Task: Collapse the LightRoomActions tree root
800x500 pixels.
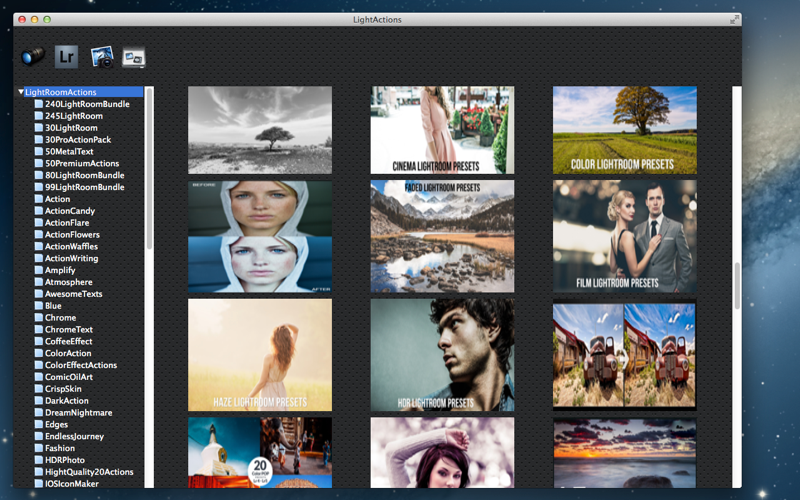Action: pos(21,92)
